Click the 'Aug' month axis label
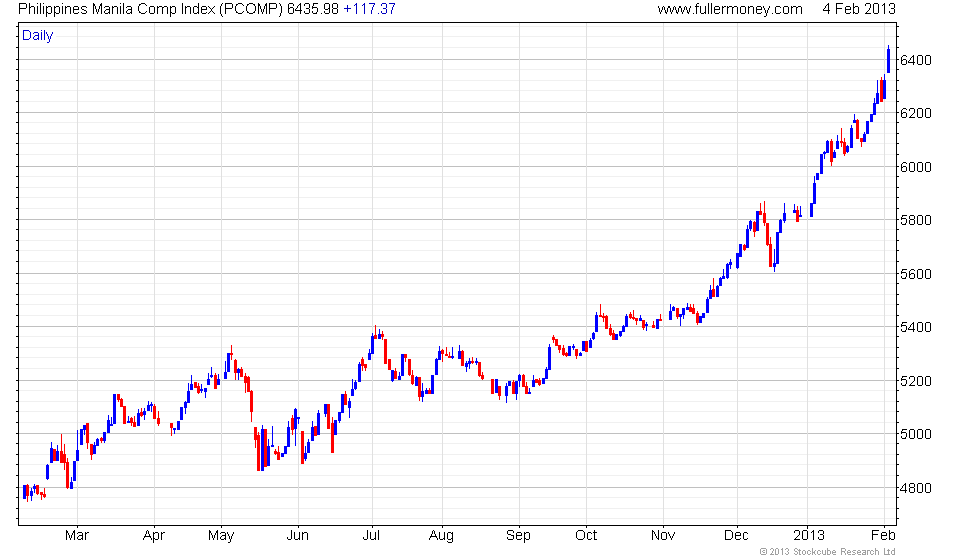The width and height of the screenshot is (980, 560). point(441,536)
